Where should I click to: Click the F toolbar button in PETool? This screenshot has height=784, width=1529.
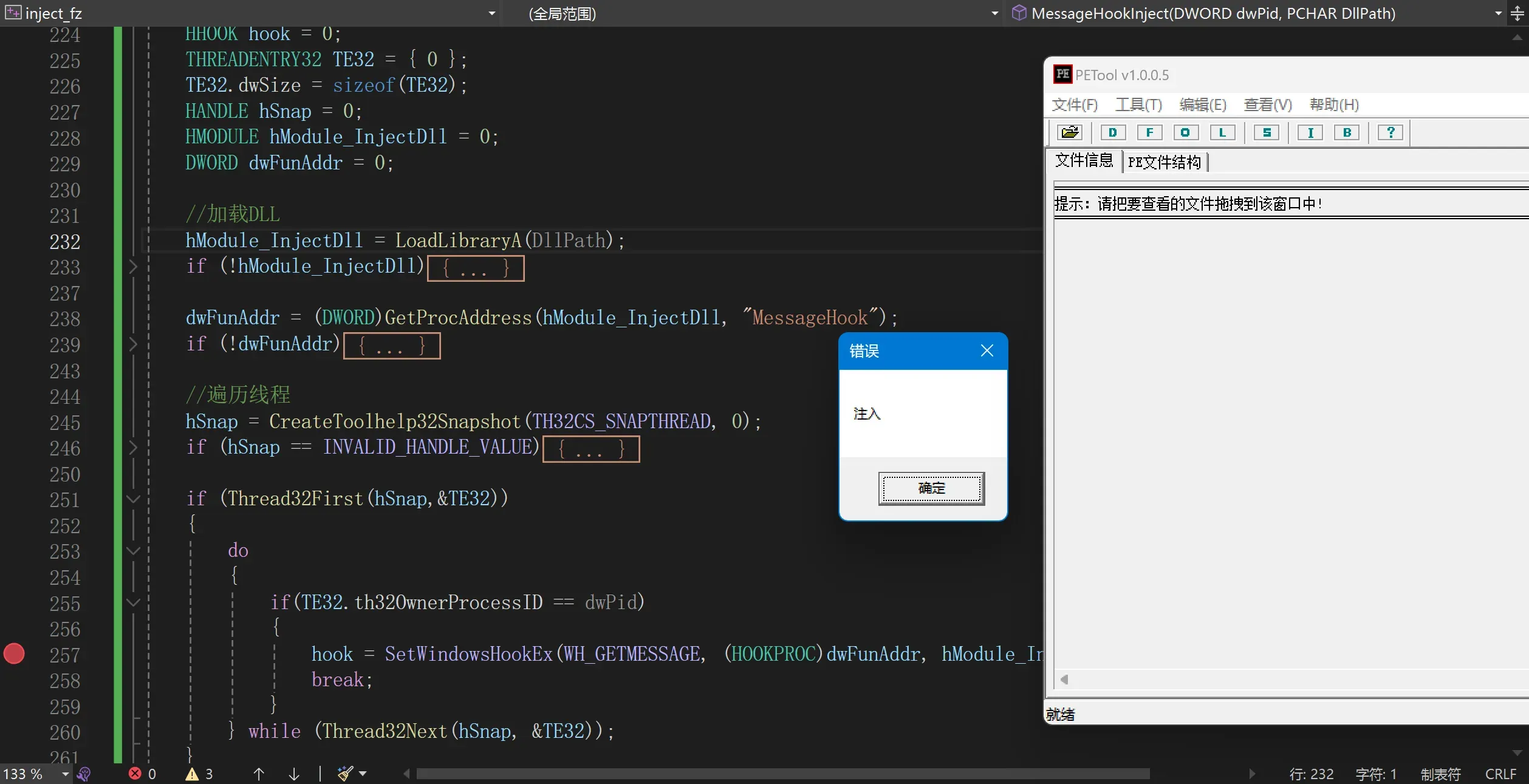tap(1149, 132)
